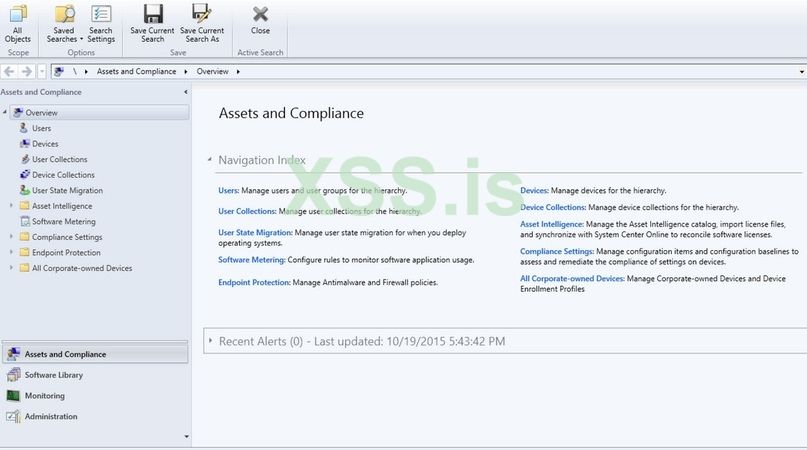Open the User State Migration link

tap(255, 233)
